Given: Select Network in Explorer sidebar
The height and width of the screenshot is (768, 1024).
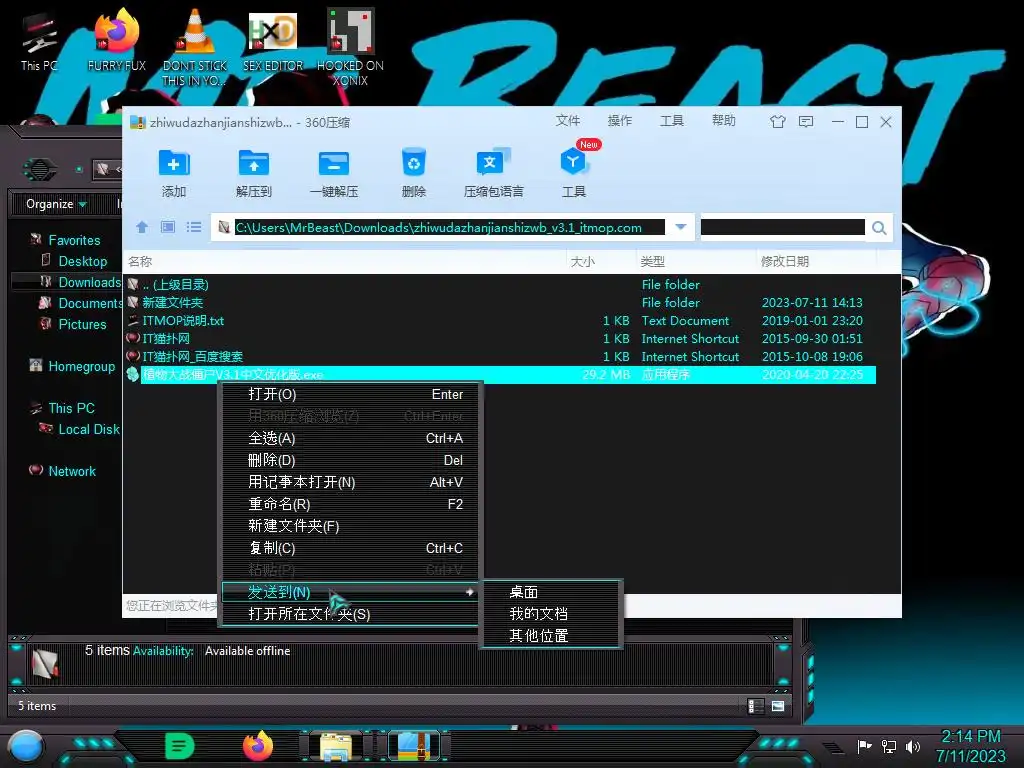Looking at the screenshot, I should point(72,471).
